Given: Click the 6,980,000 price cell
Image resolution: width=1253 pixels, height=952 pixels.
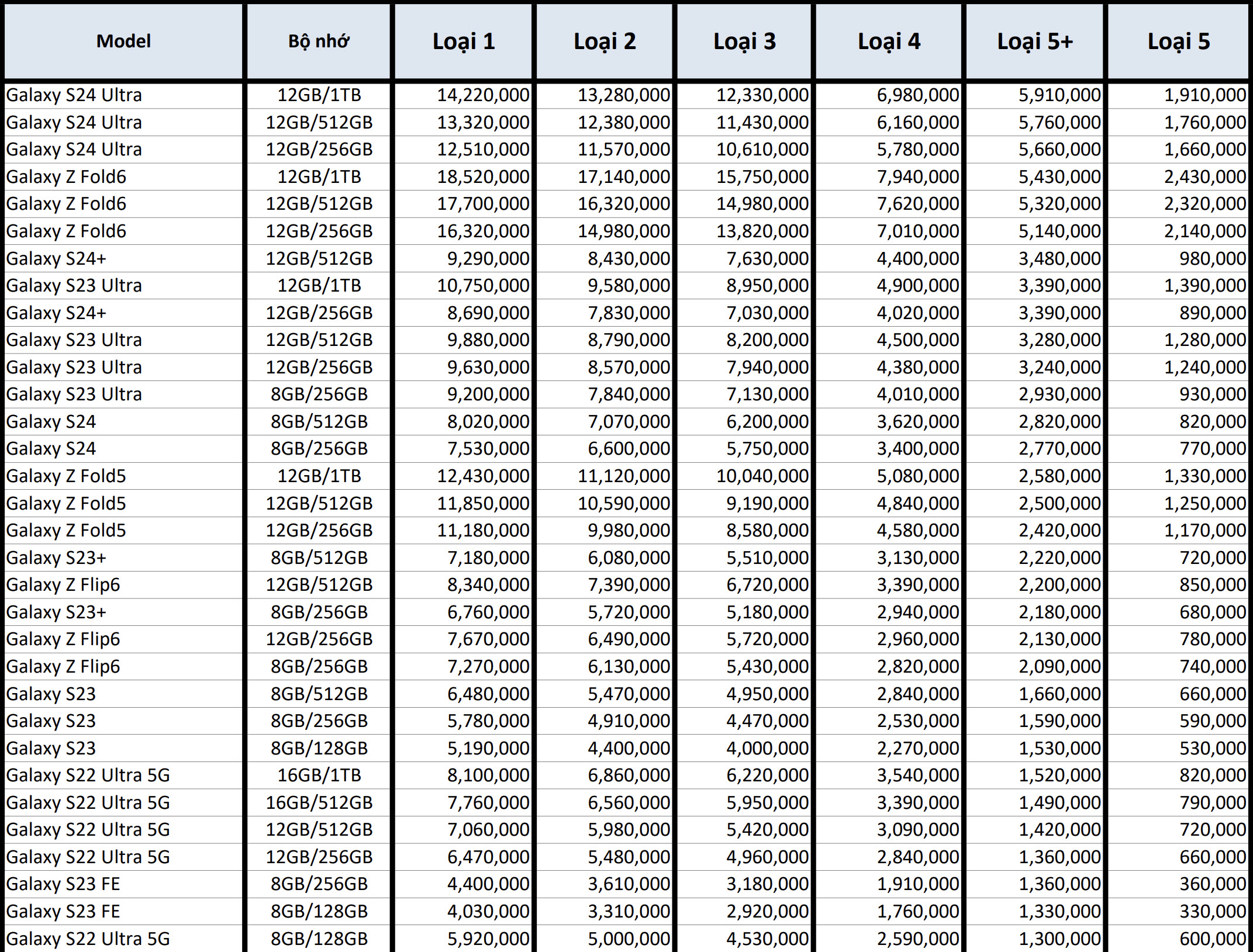Looking at the screenshot, I should (889, 95).
